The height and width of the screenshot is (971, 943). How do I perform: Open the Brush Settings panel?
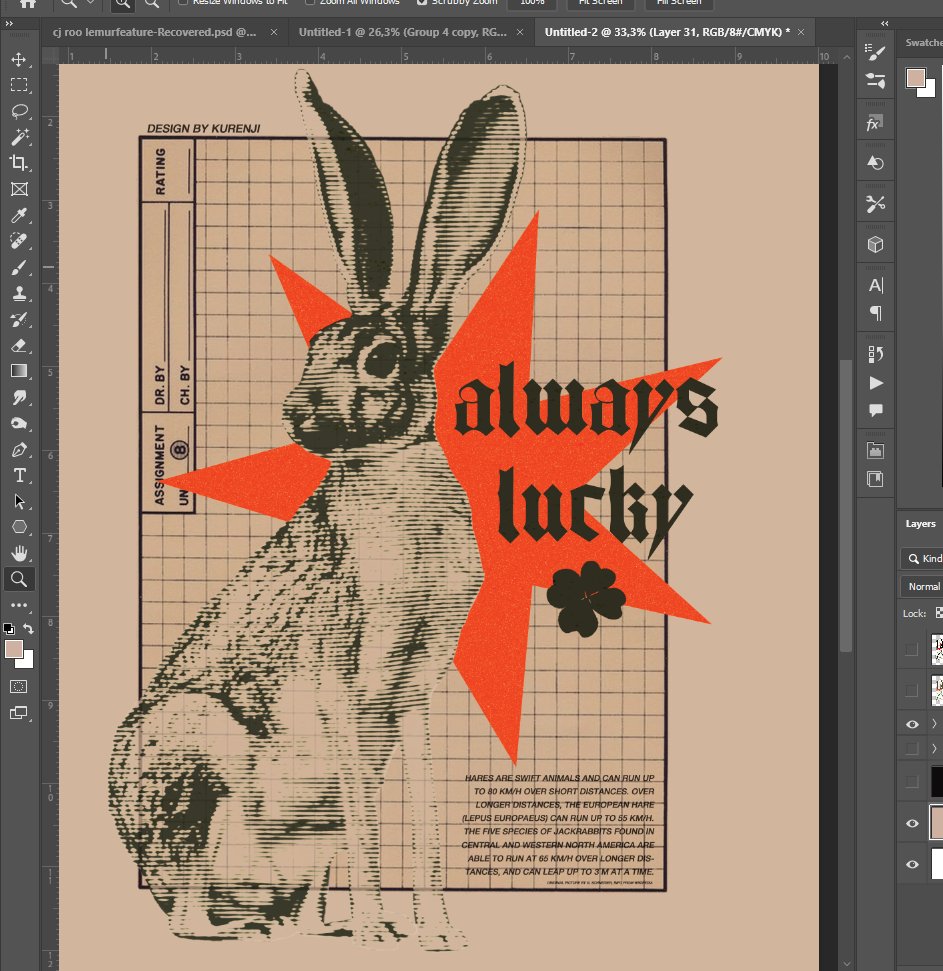click(x=875, y=53)
